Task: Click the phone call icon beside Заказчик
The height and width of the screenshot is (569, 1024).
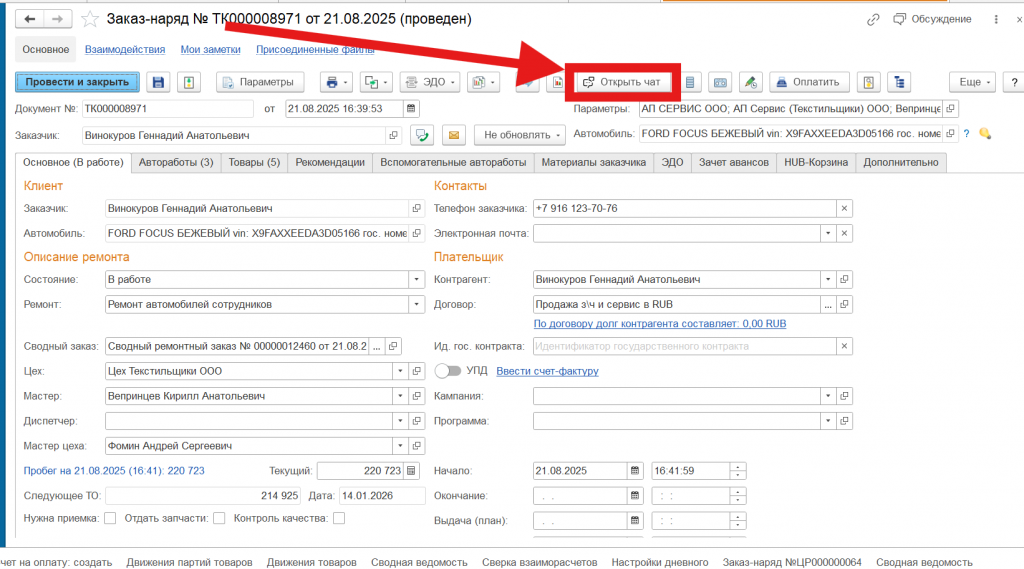Action: click(422, 134)
